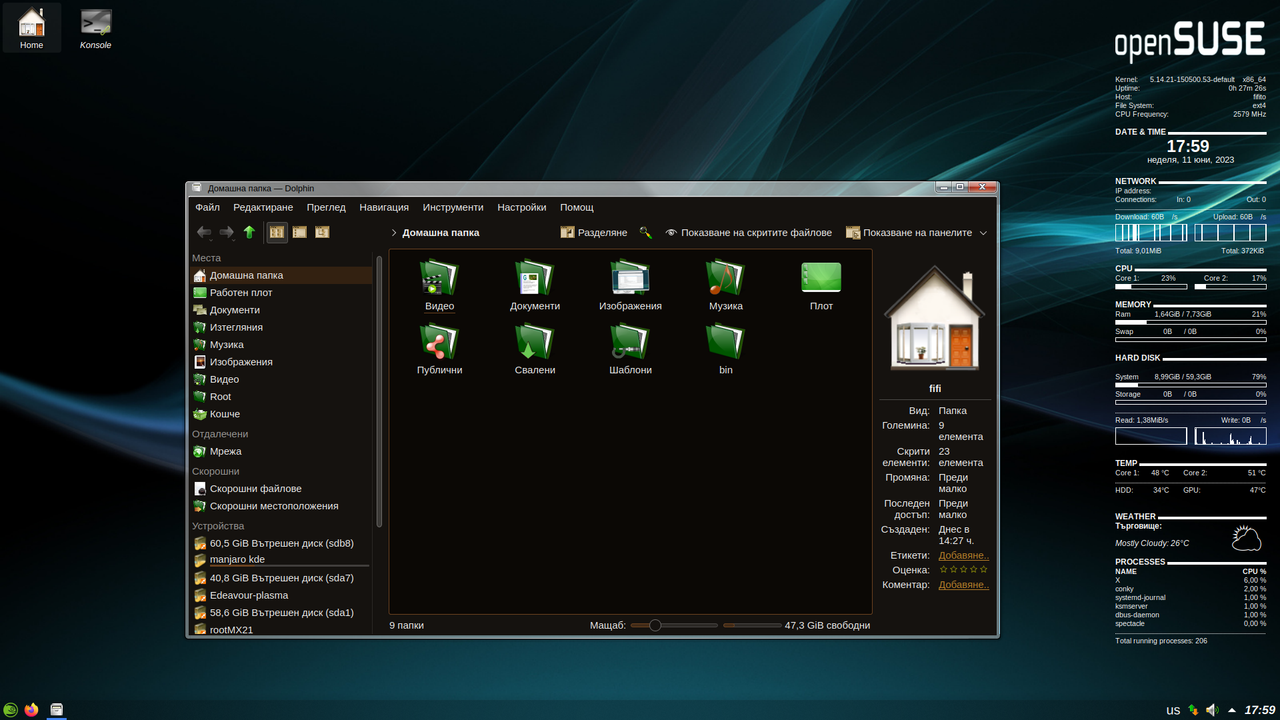
Task: Open the Музика folder in file view
Action: [x=726, y=286]
